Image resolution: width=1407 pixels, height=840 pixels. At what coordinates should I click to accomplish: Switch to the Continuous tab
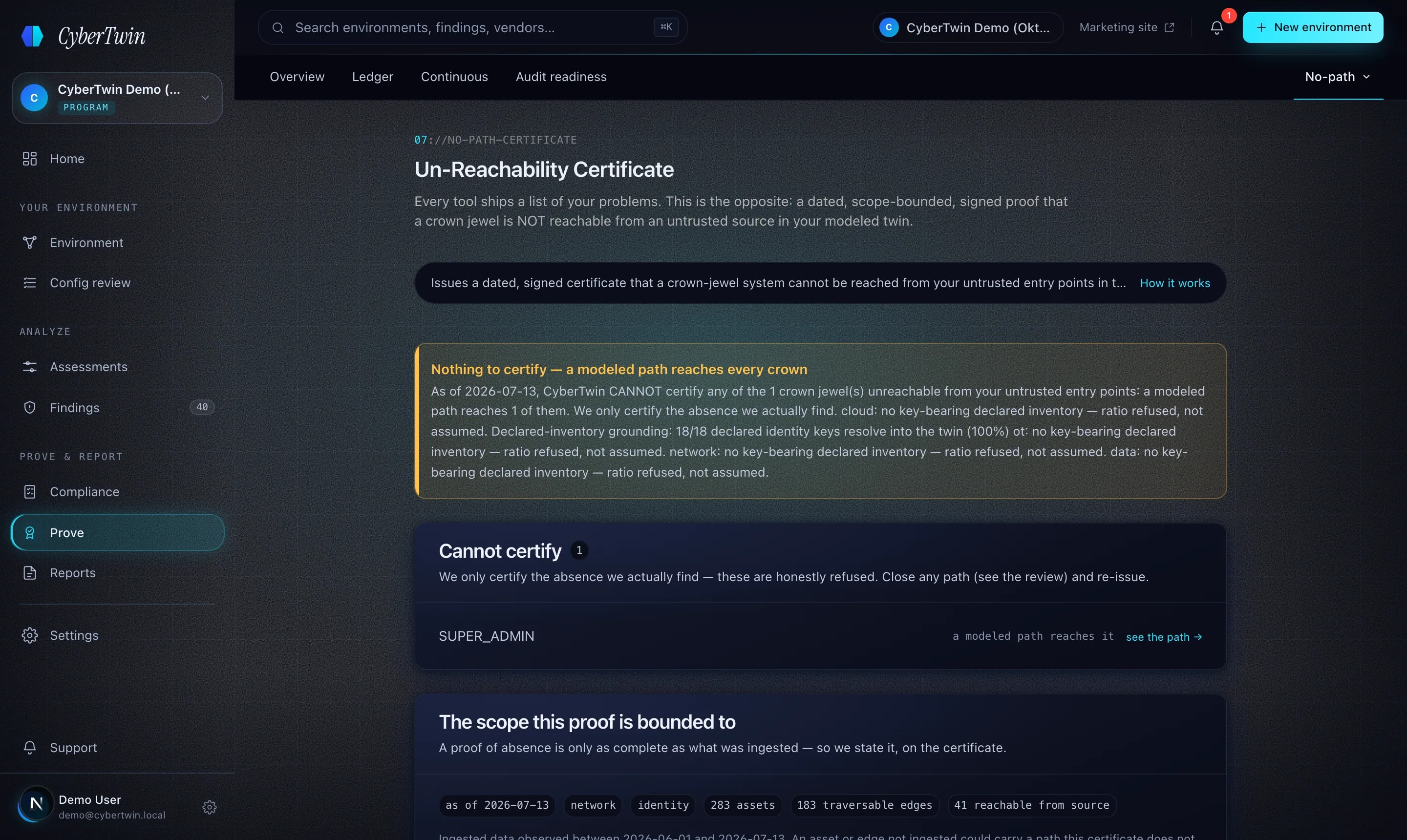click(454, 76)
